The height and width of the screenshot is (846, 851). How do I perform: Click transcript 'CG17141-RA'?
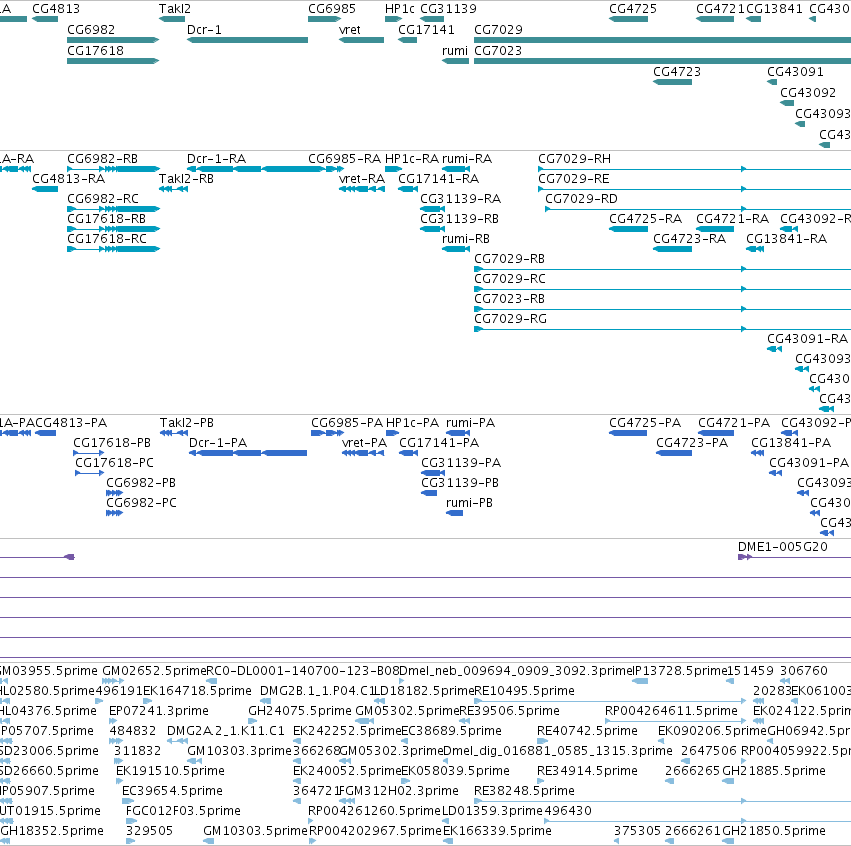pos(439,179)
